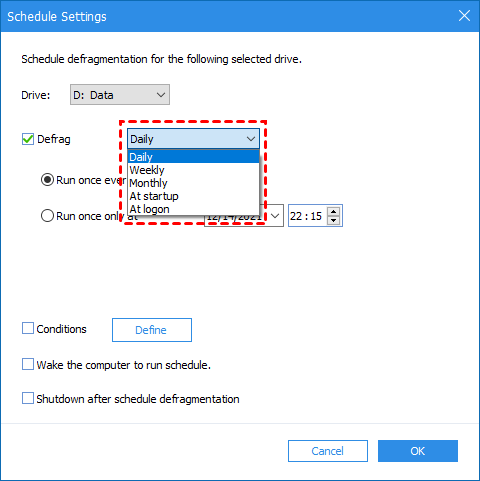Choose Daily from the frequency list
This screenshot has height=481, width=480.
coord(193,157)
